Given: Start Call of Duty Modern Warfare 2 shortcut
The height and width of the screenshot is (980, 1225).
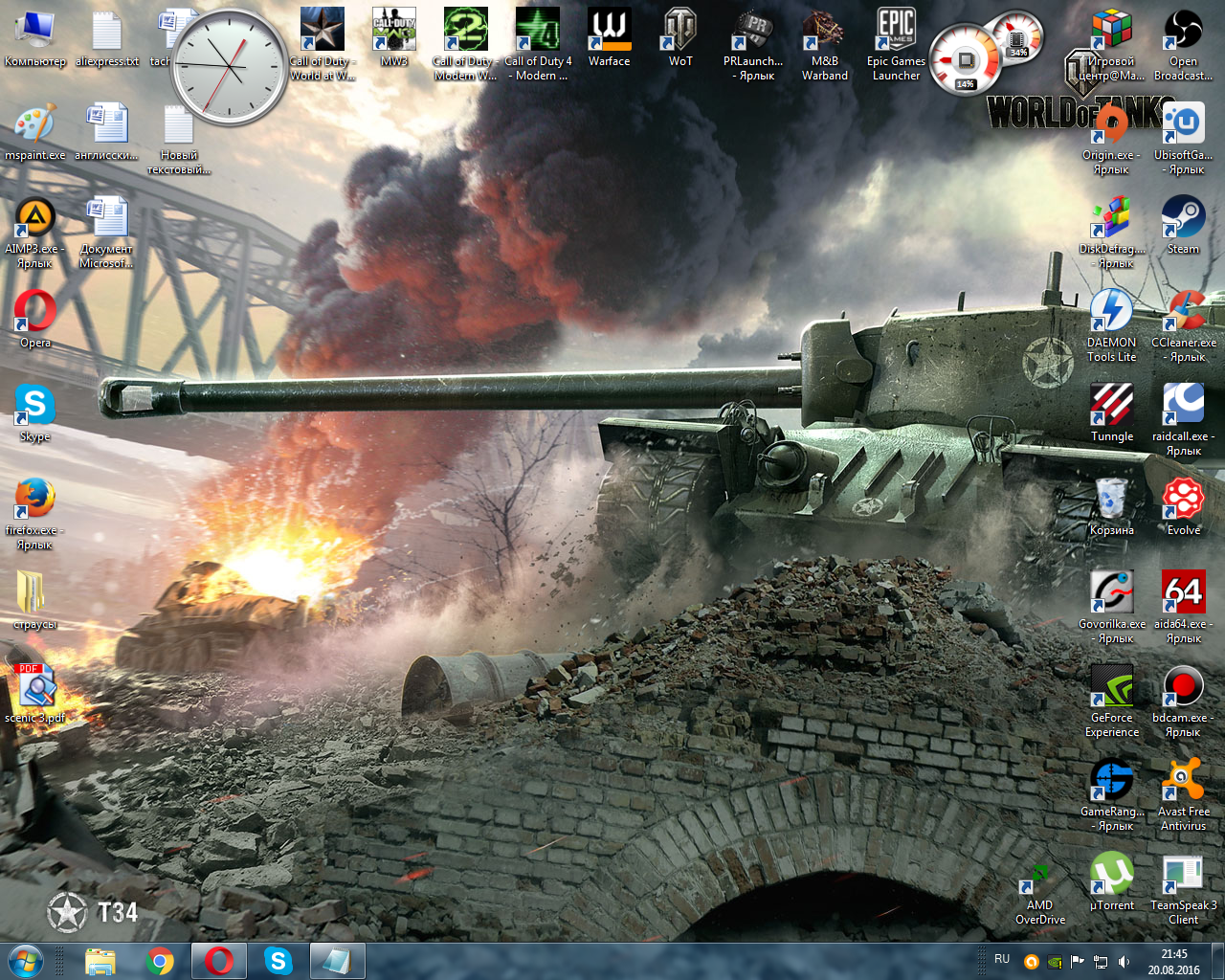Looking at the screenshot, I should pos(465,44).
